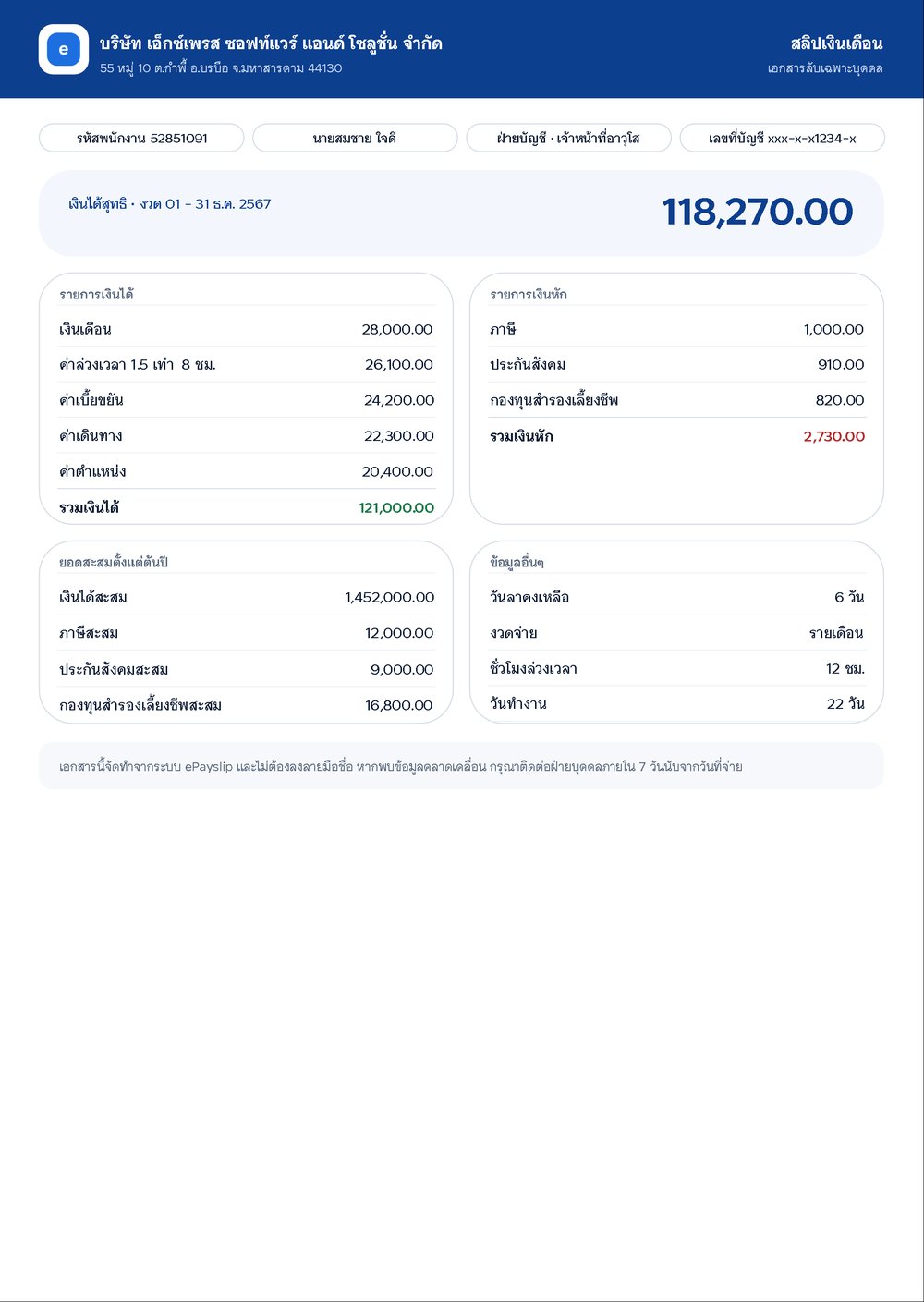Viewport: 924px width, 1302px height.
Task: Select the employee code 52851091 pill
Action: tap(141, 138)
